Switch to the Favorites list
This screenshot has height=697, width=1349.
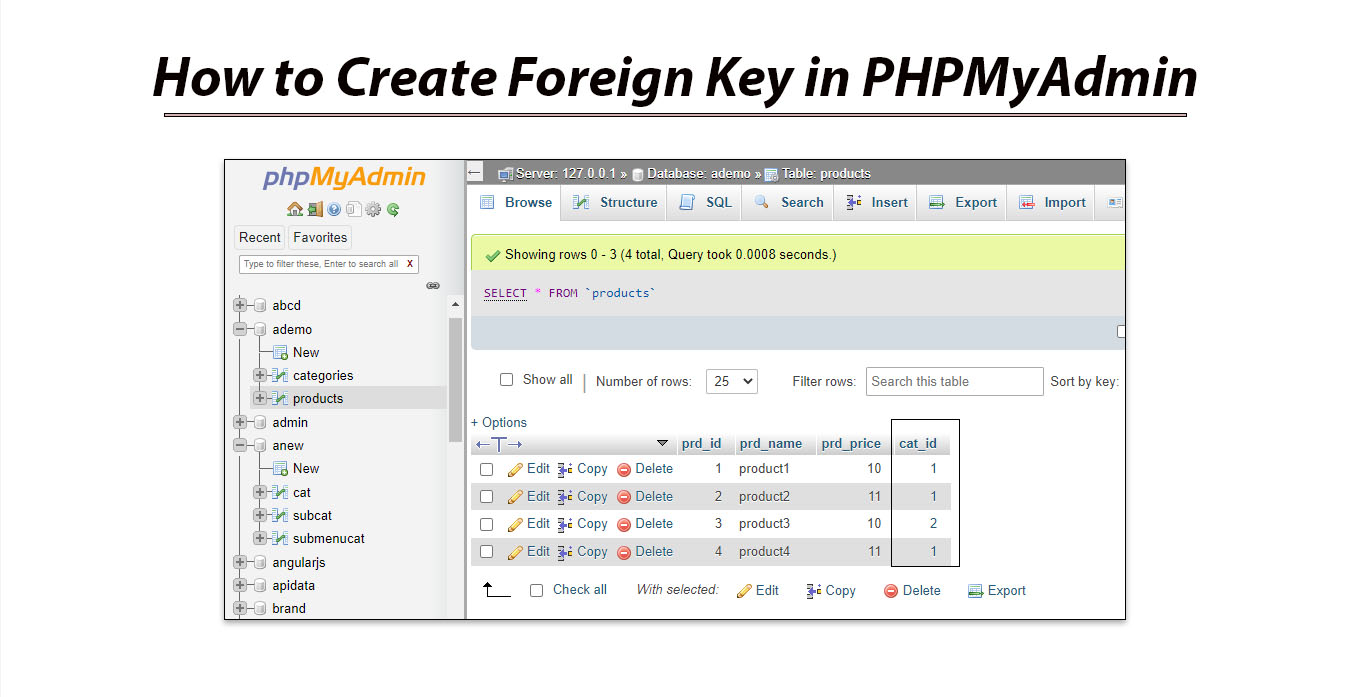coord(319,237)
